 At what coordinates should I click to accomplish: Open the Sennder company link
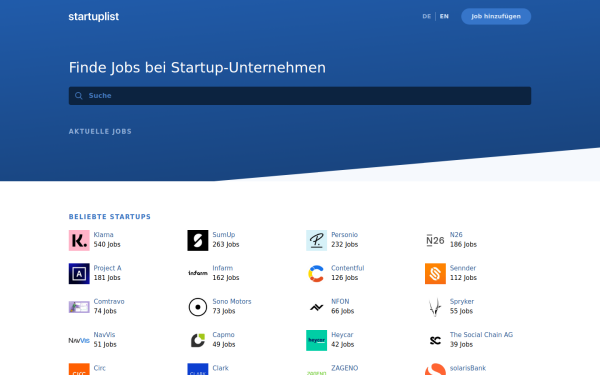pos(463,268)
